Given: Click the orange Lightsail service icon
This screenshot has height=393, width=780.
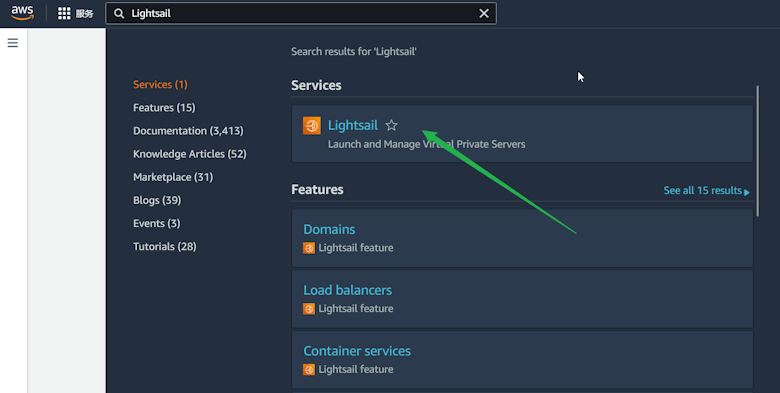Looking at the screenshot, I should [x=312, y=125].
